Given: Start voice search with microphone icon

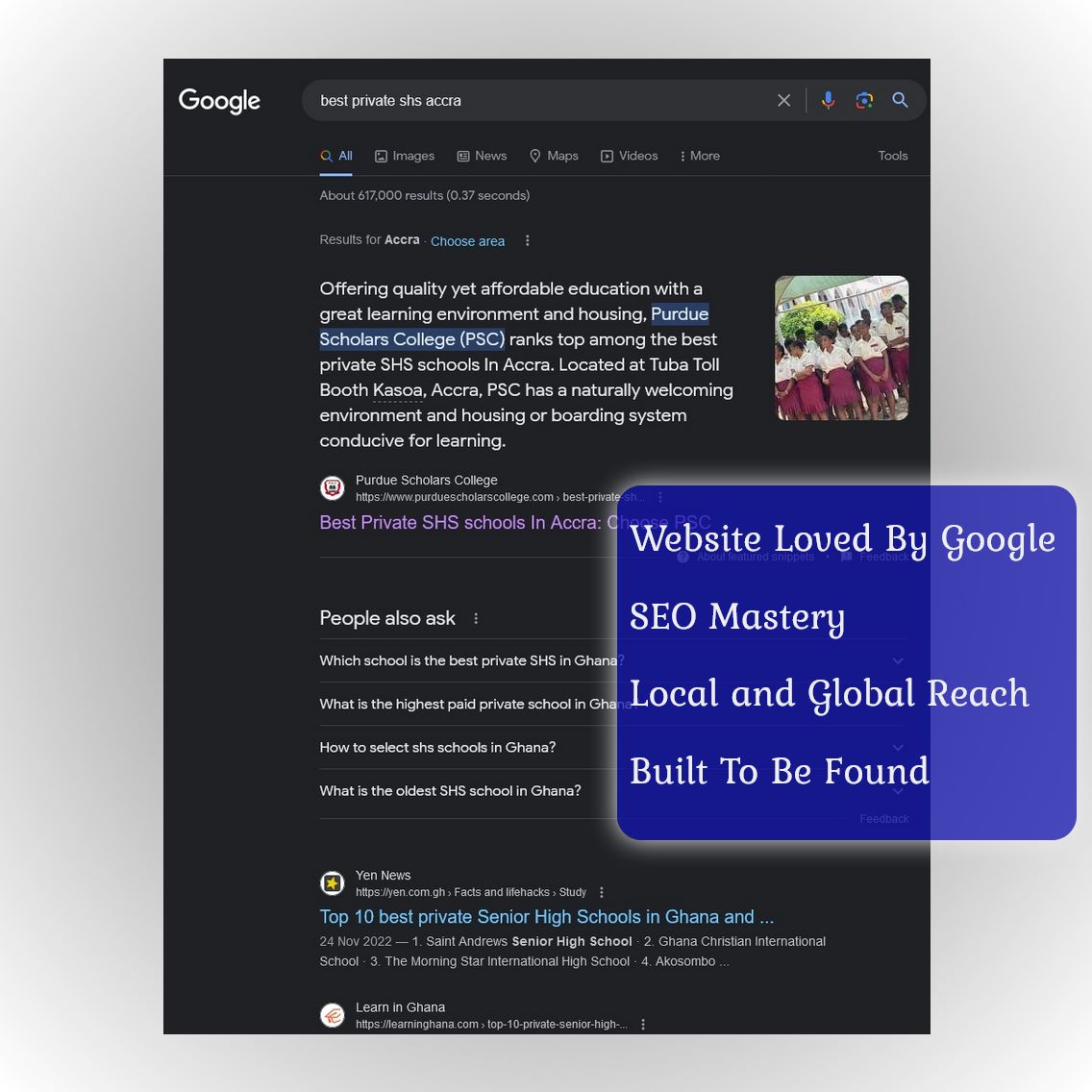Looking at the screenshot, I should tap(828, 100).
